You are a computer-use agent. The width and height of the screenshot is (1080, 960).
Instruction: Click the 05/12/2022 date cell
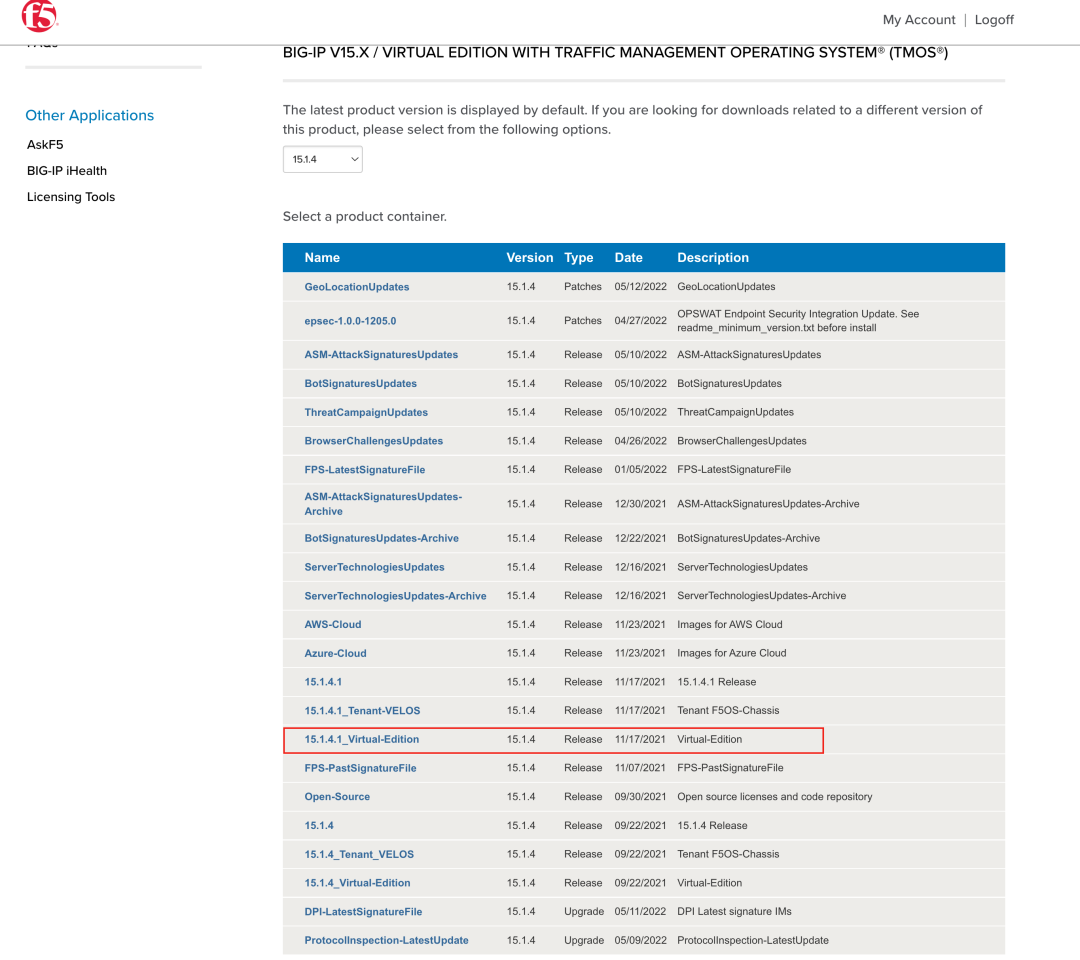point(641,286)
